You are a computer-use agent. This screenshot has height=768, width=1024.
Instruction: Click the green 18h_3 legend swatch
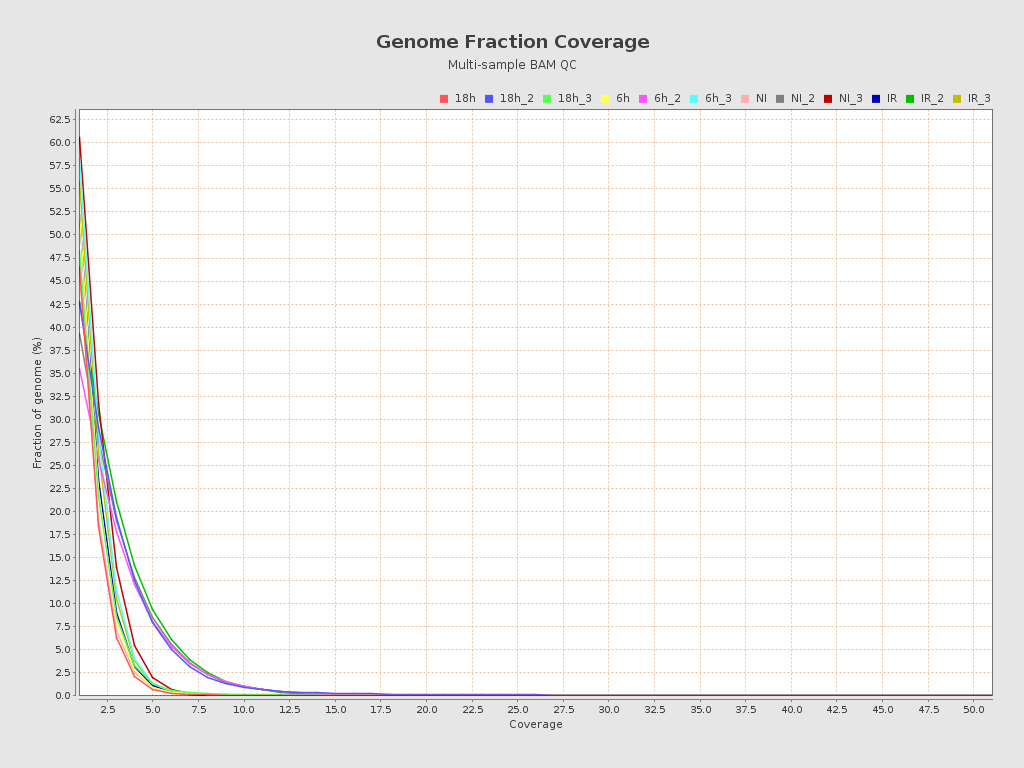coord(547,99)
